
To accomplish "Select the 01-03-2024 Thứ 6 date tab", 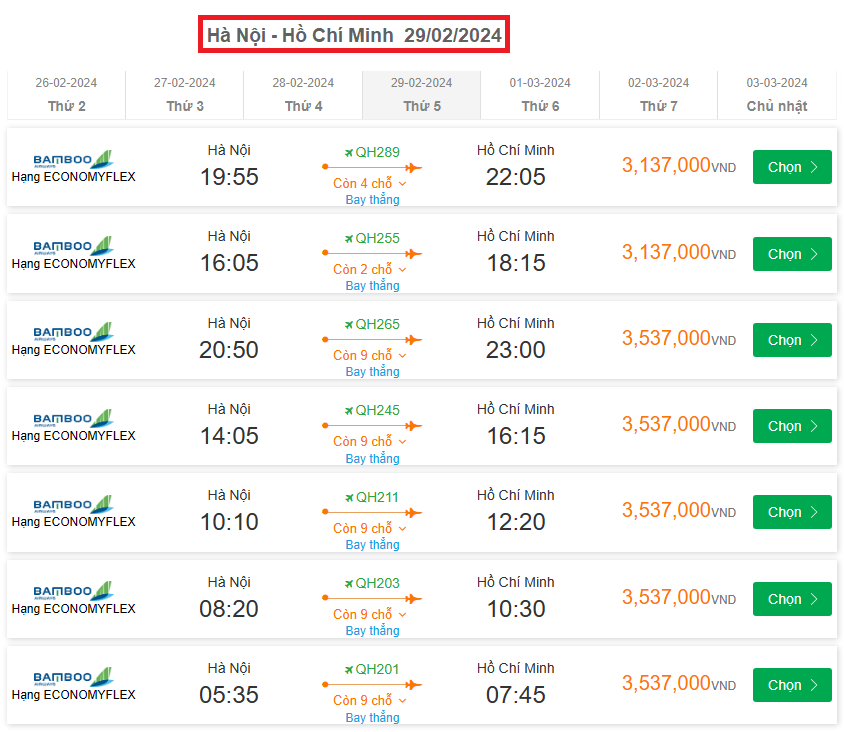I will [540, 95].
